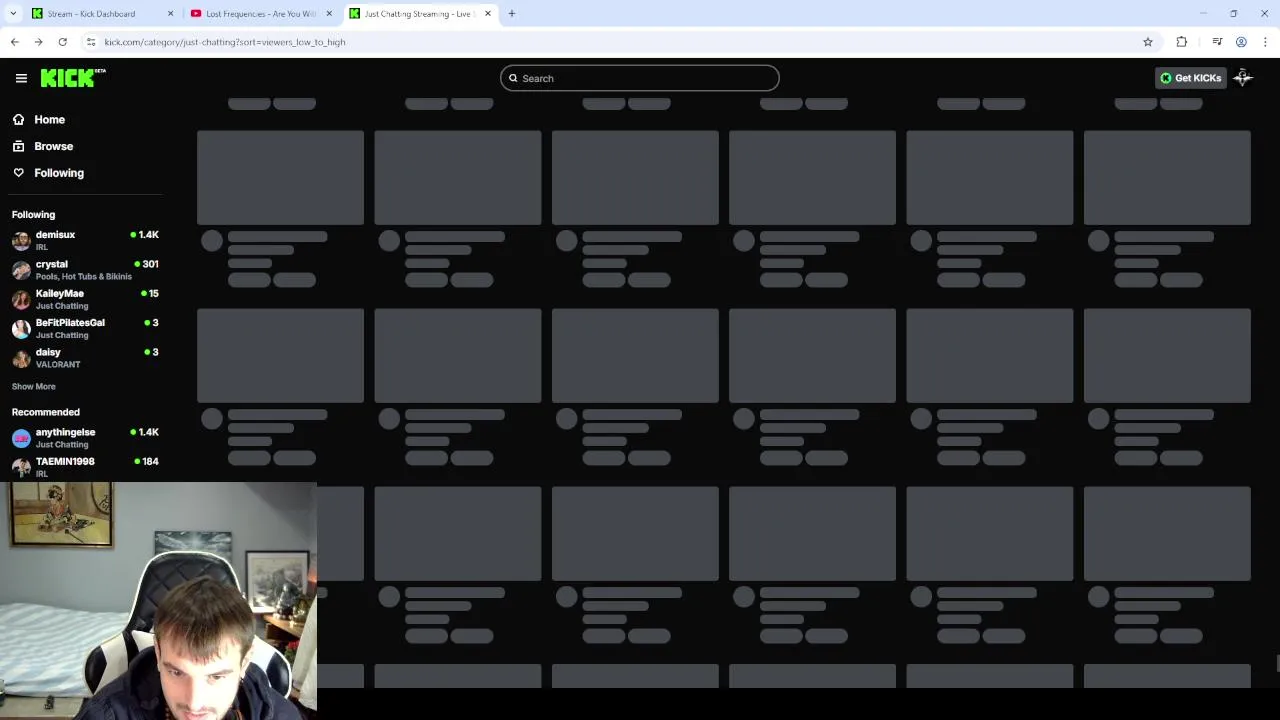Open TAEMIN1998 recommended channel
The image size is (1280, 720).
(x=85, y=467)
